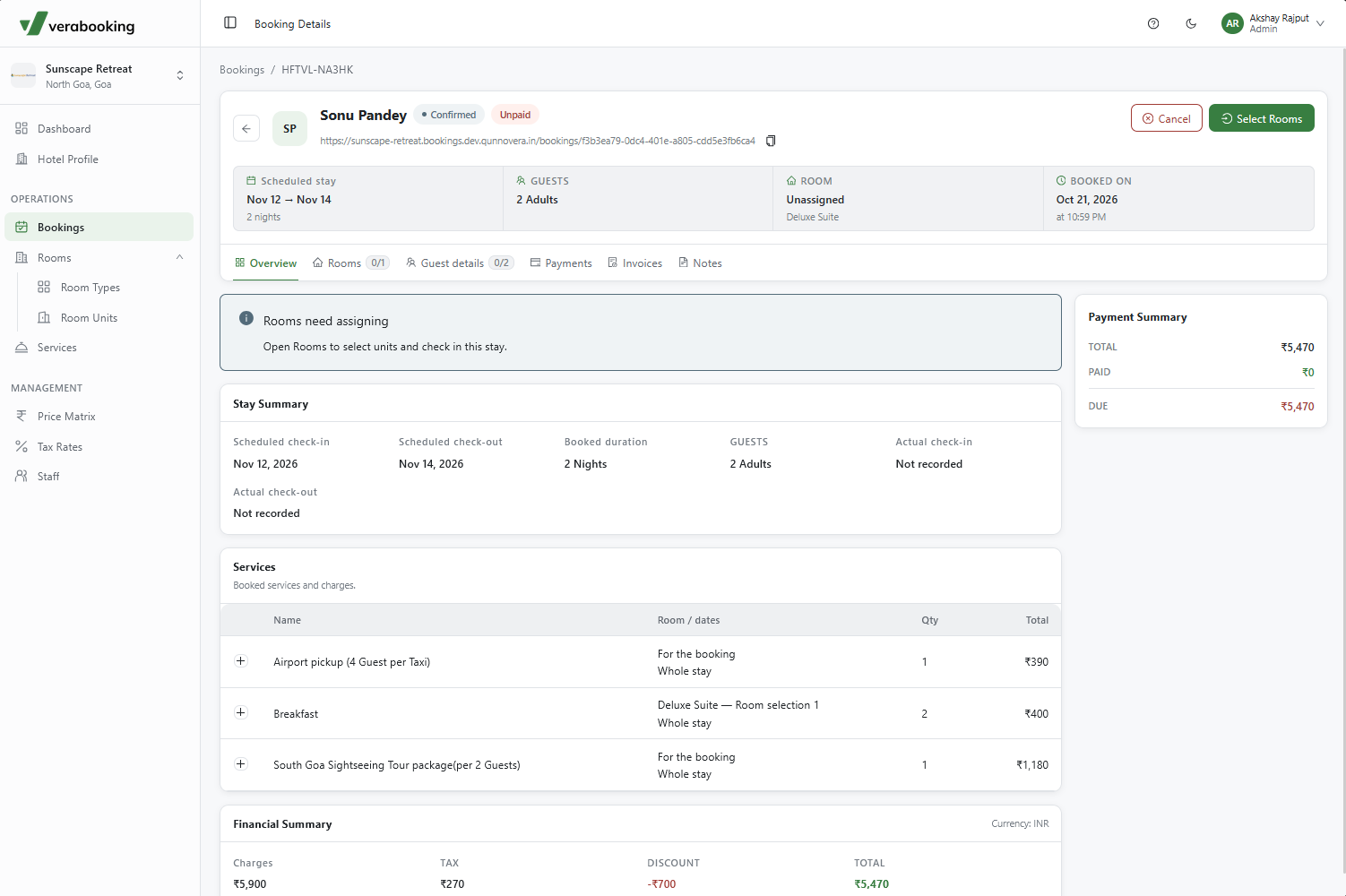
Task: Toggle the sidebar panel icon
Action: tap(230, 23)
